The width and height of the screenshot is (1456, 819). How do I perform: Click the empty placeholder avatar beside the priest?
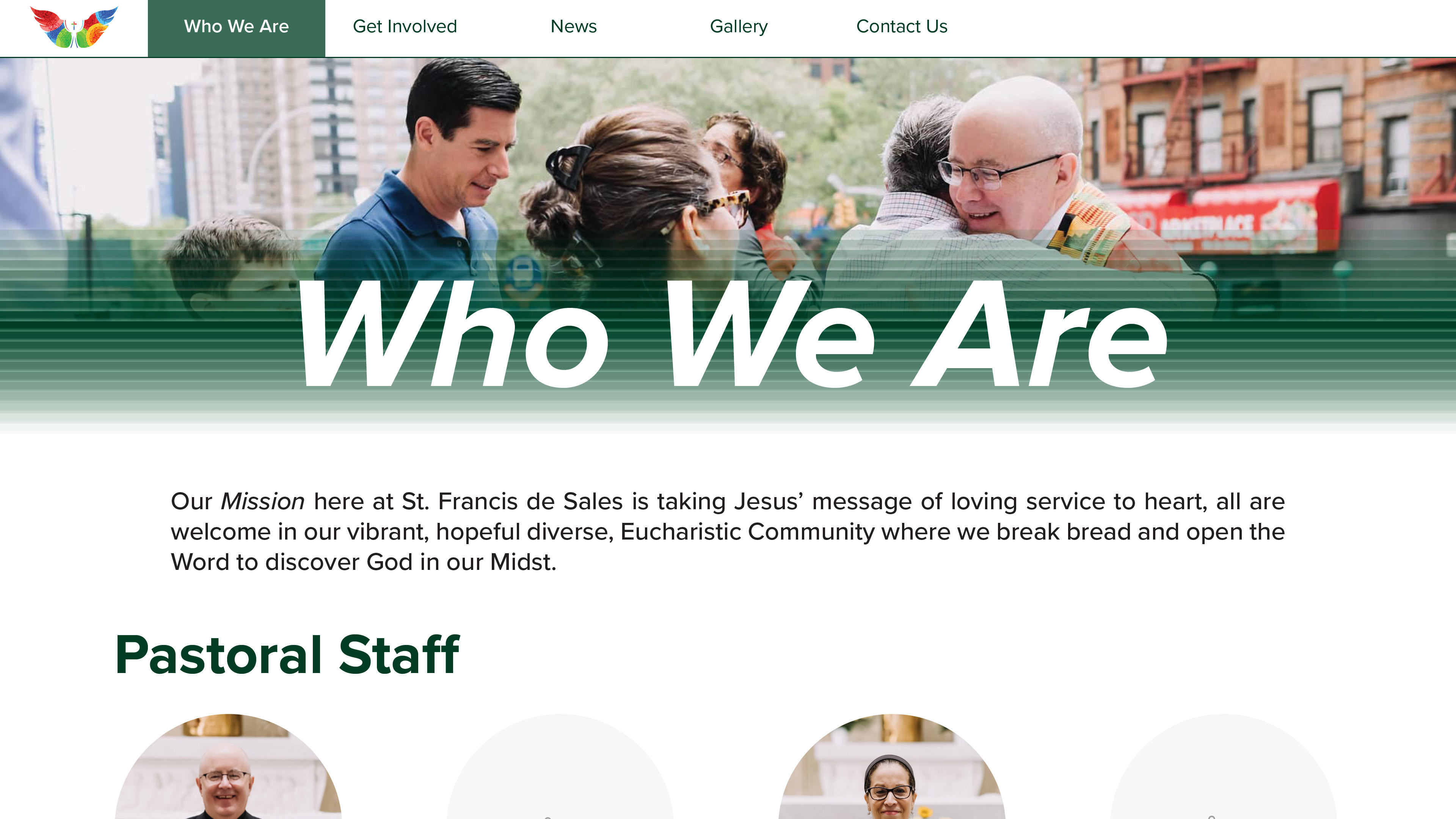click(560, 766)
